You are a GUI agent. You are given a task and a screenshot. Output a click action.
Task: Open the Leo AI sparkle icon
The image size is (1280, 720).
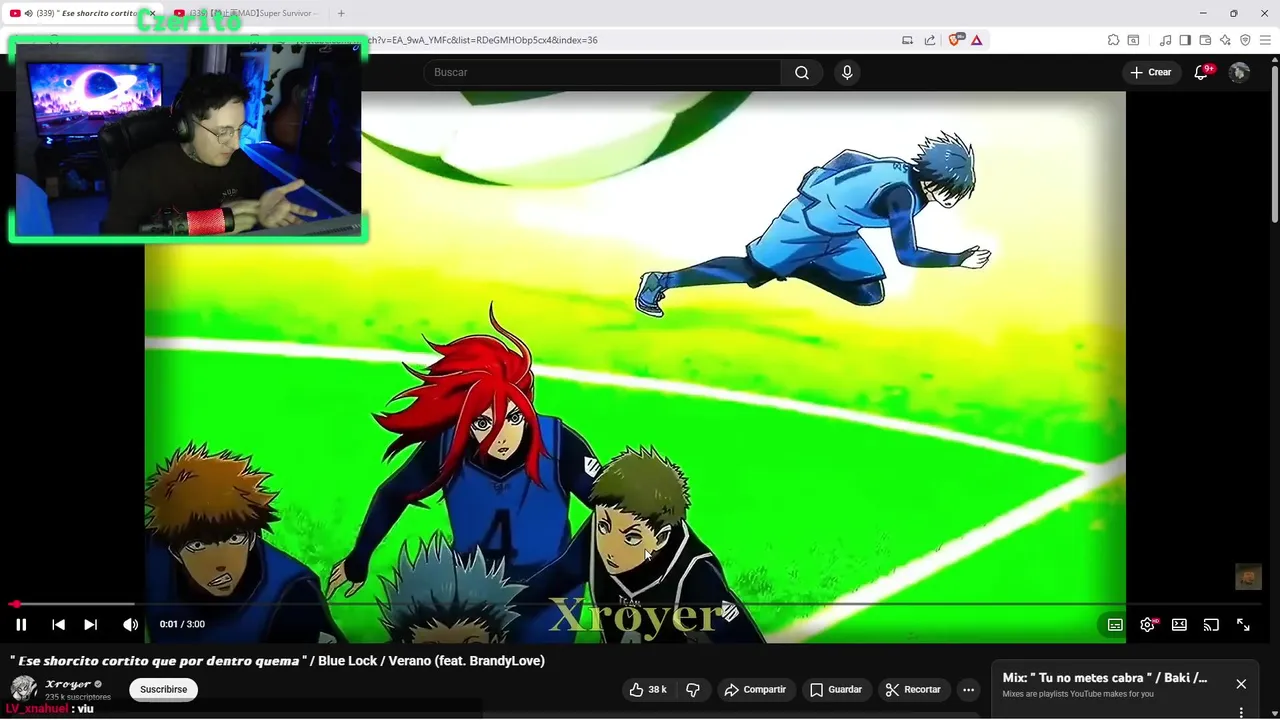click(1225, 40)
